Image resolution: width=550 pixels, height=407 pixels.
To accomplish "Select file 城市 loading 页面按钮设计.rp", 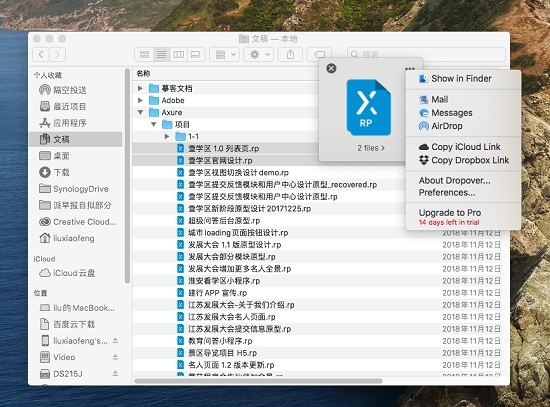I will pyautogui.click(x=238, y=233).
